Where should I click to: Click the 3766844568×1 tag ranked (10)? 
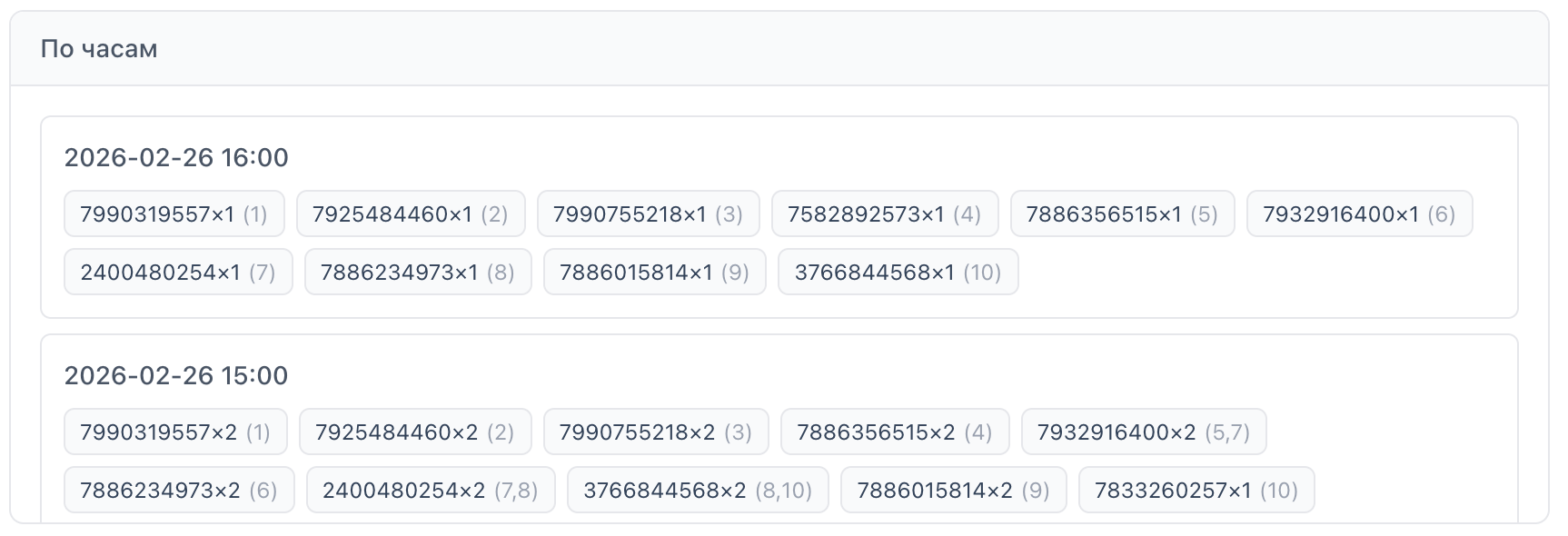(898, 273)
